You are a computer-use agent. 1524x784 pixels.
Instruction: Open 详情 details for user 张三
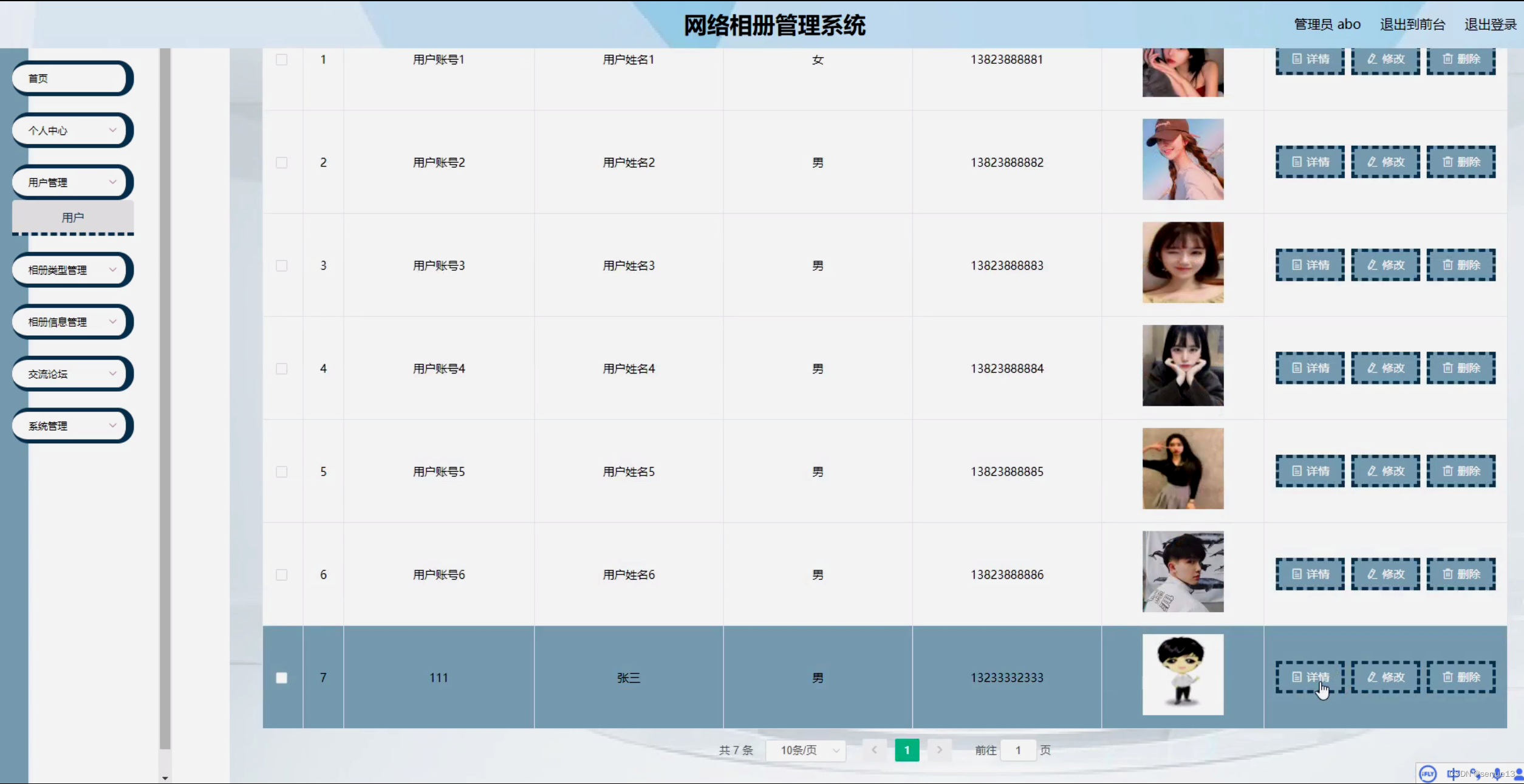1310,677
